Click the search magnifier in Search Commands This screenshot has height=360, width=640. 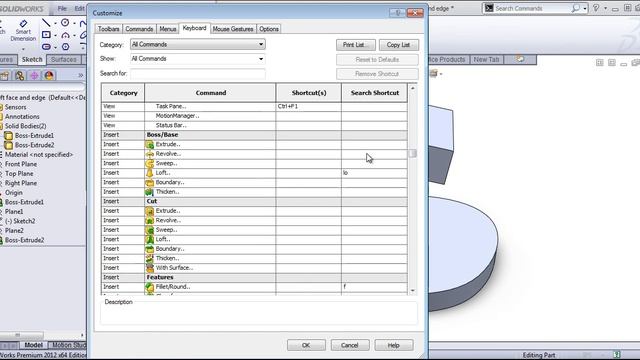[576, 8]
